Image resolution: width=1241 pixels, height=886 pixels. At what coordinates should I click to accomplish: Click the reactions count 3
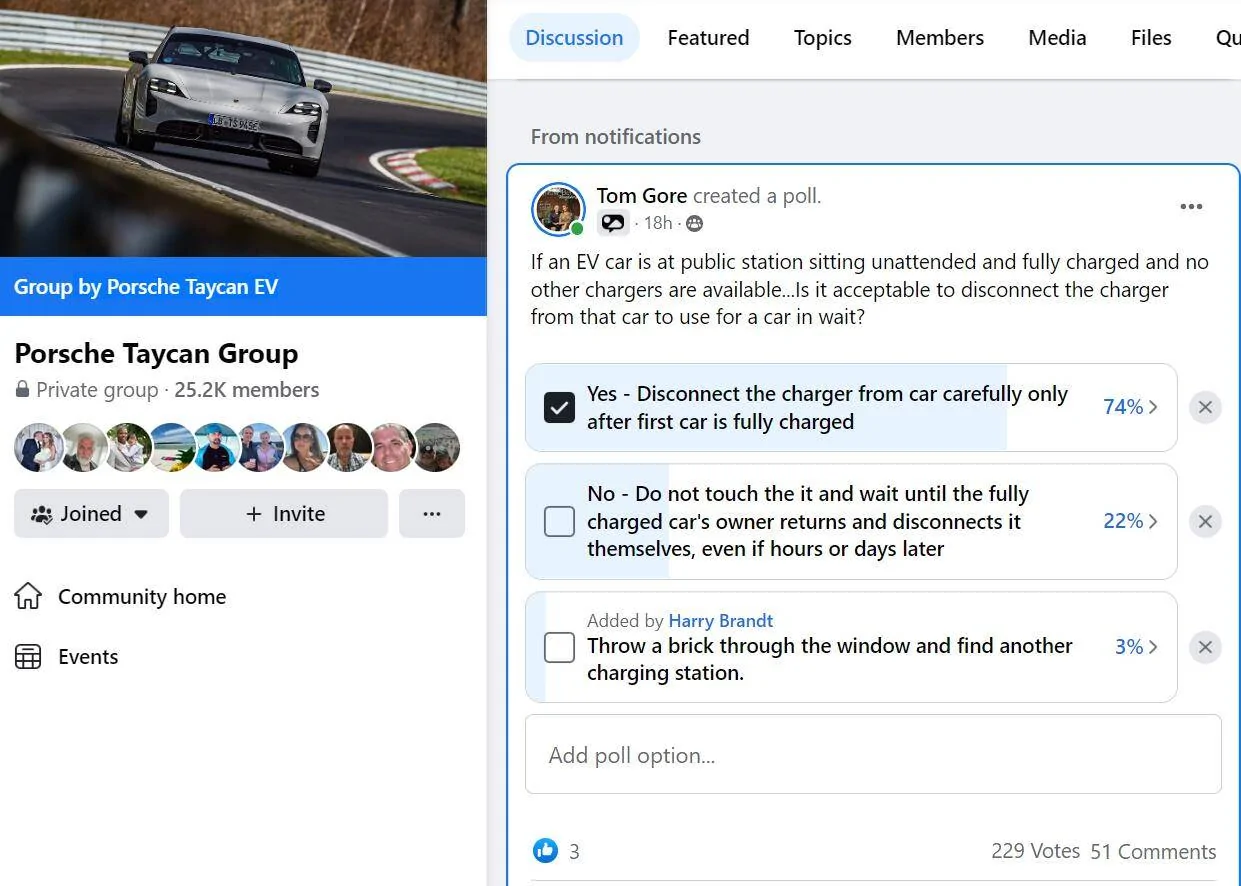click(x=574, y=852)
